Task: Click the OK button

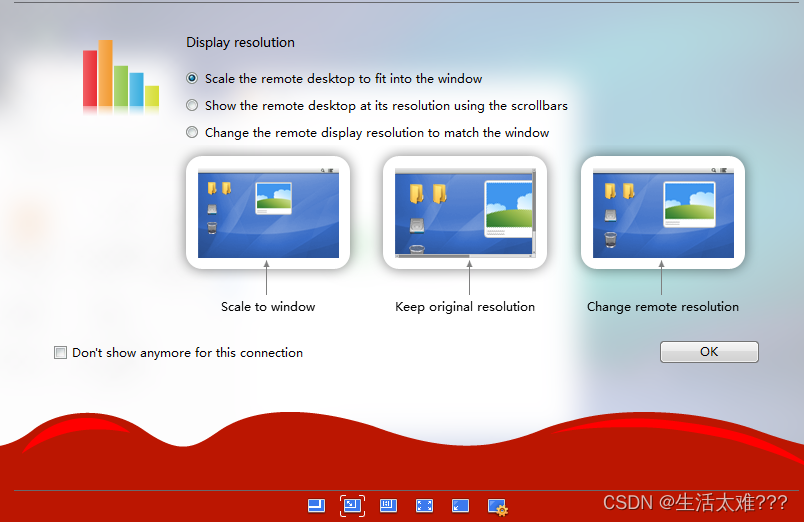Action: (709, 352)
